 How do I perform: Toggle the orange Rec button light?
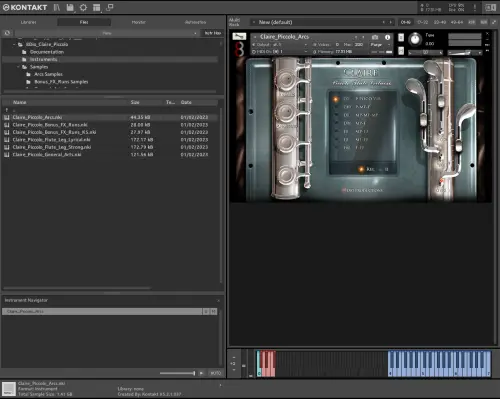point(361,169)
